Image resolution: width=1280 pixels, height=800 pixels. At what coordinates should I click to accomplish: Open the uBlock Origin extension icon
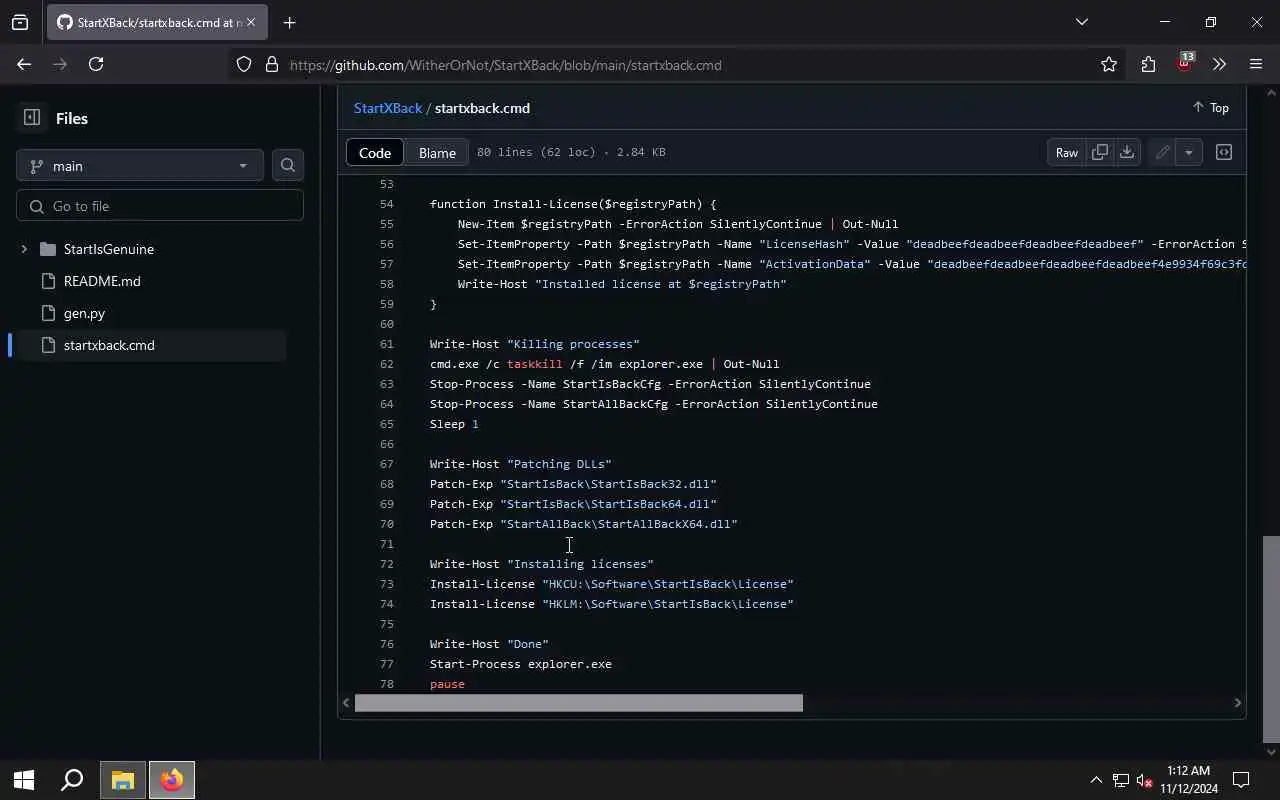(1185, 62)
